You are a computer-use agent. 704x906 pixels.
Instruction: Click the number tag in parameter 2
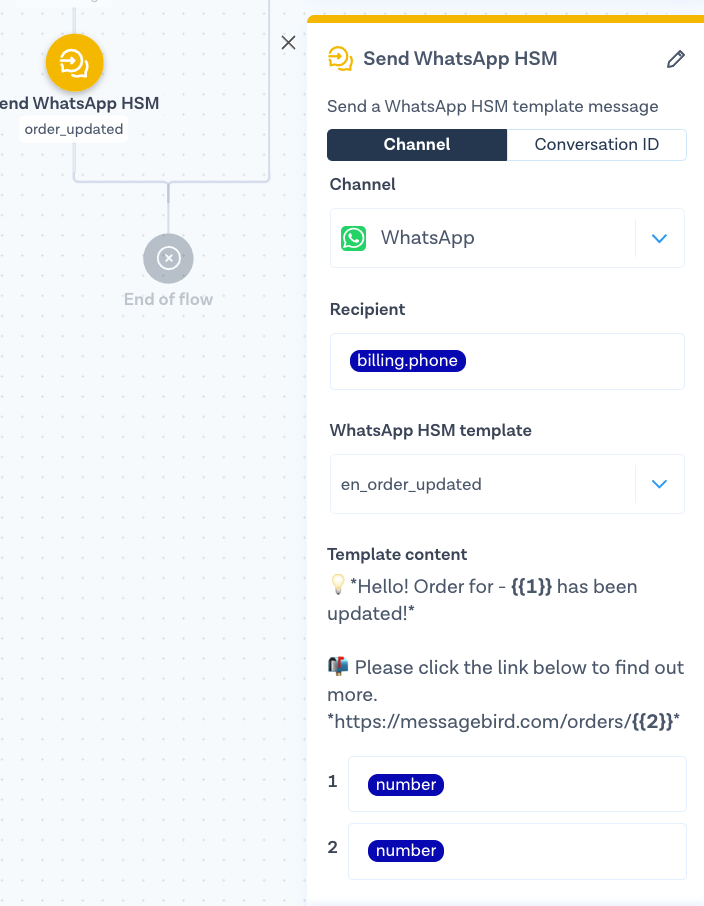[406, 851]
